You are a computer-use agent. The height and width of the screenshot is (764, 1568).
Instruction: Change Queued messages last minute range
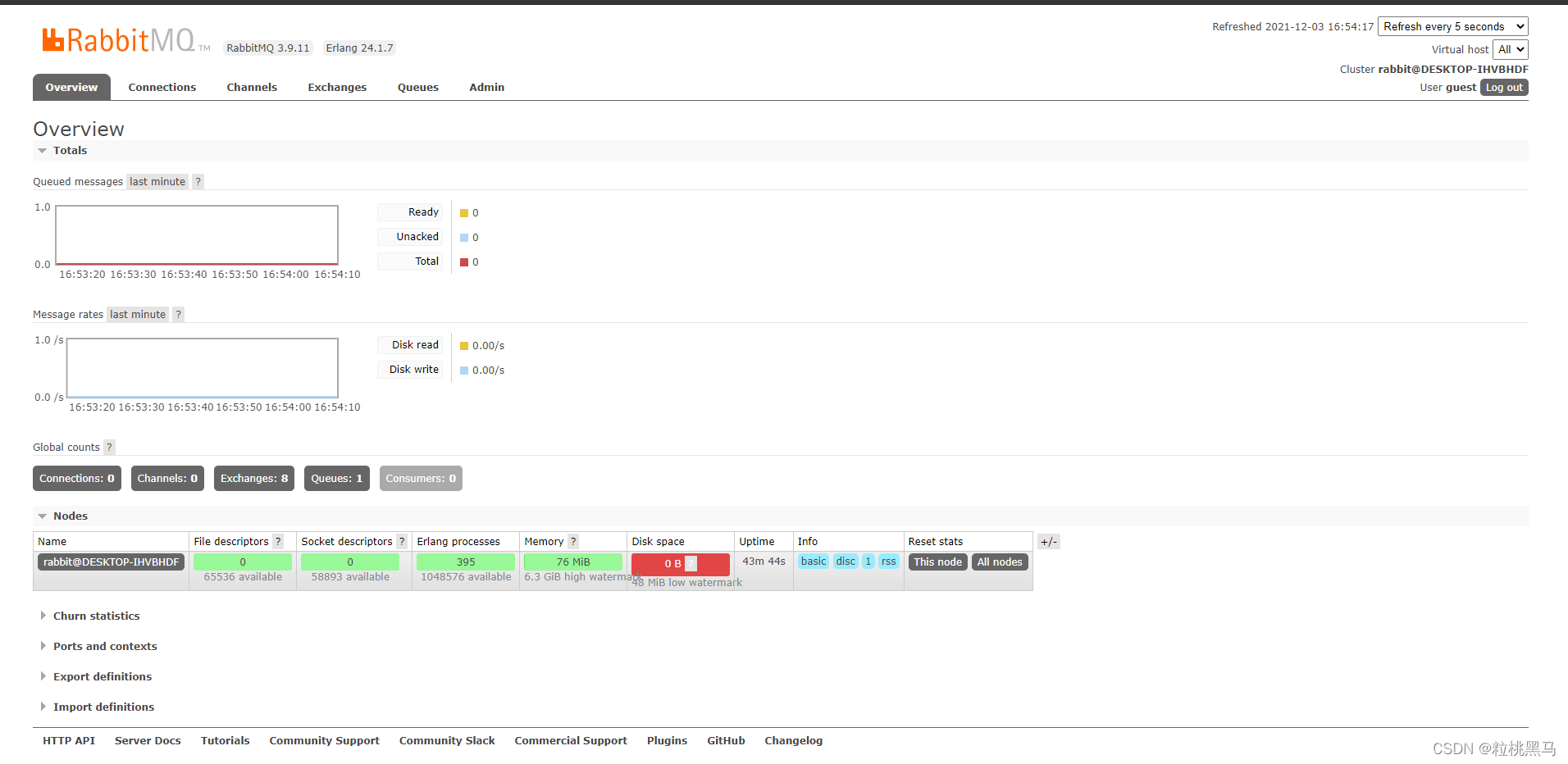(x=157, y=182)
